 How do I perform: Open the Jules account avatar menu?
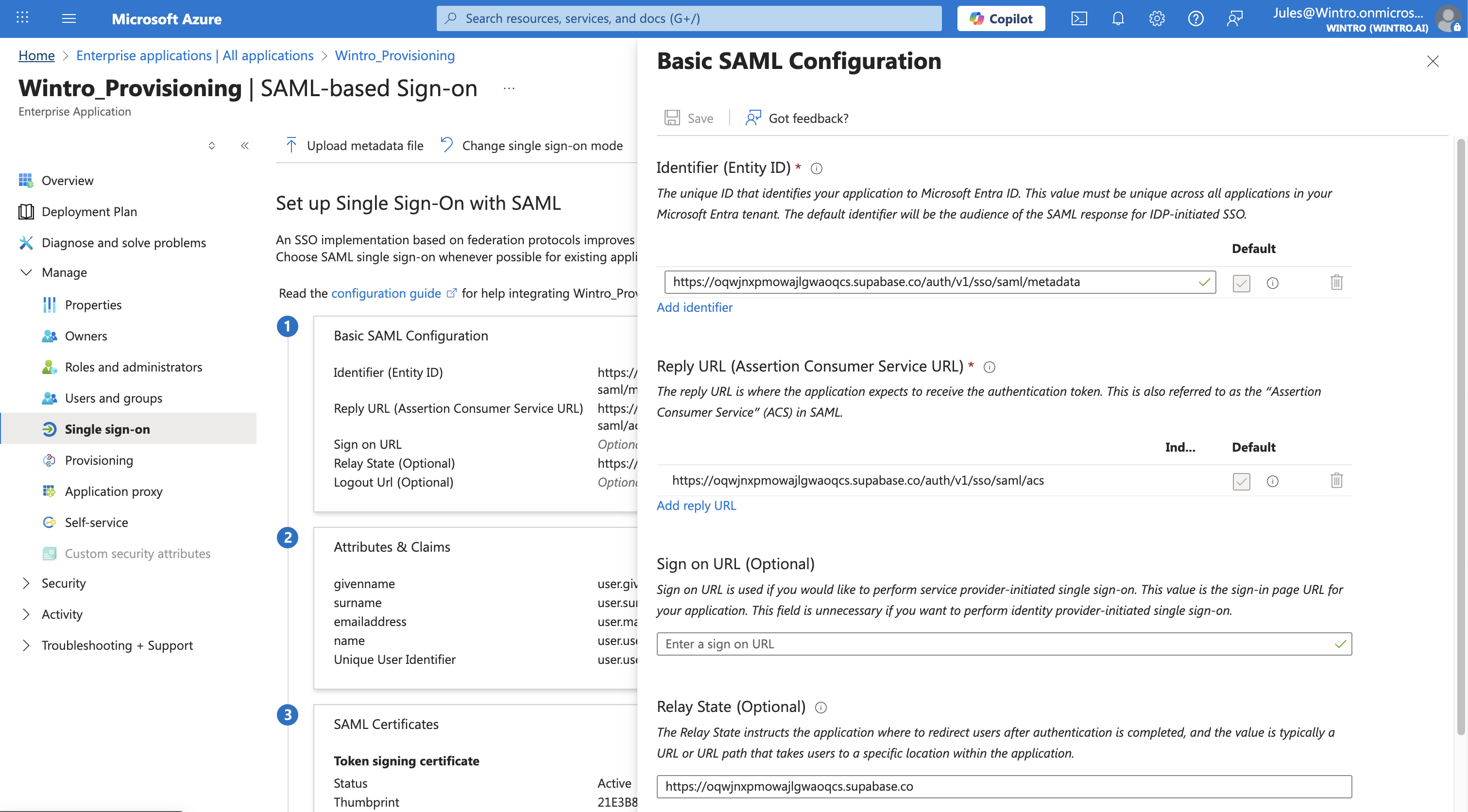[1448, 19]
